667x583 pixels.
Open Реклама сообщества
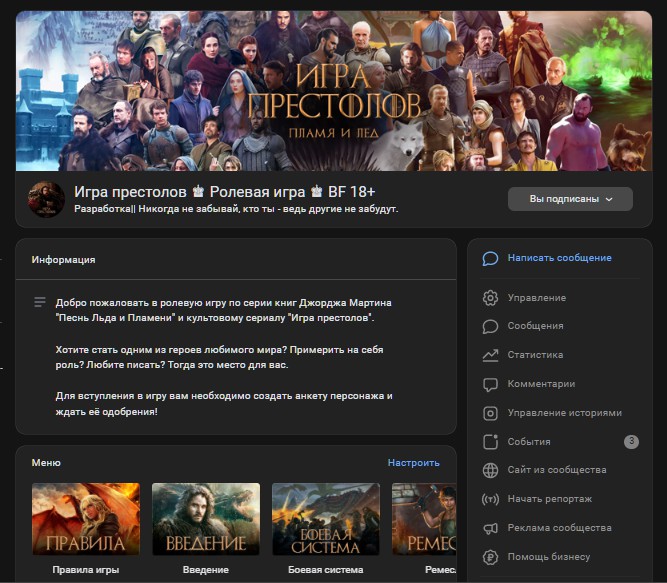560,528
